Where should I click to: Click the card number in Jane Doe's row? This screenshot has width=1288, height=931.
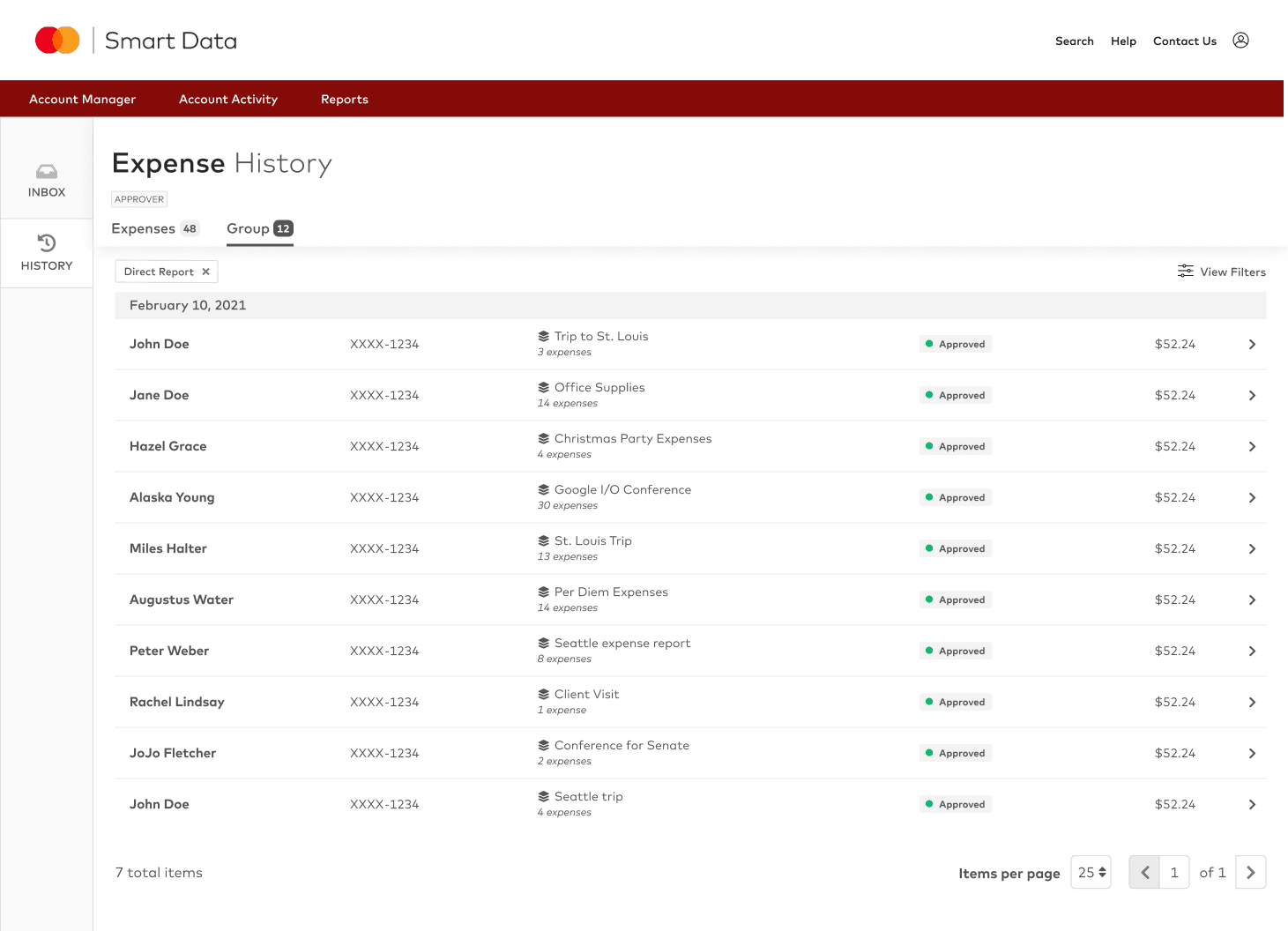tap(384, 395)
